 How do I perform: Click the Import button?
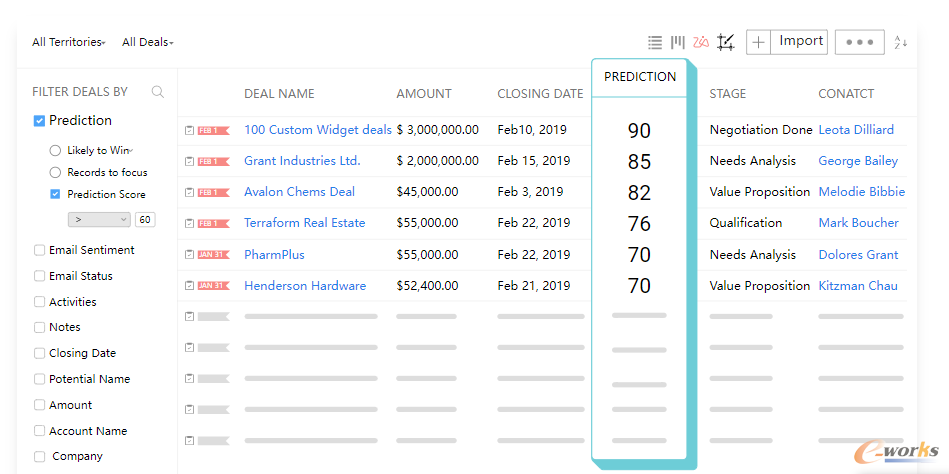801,41
